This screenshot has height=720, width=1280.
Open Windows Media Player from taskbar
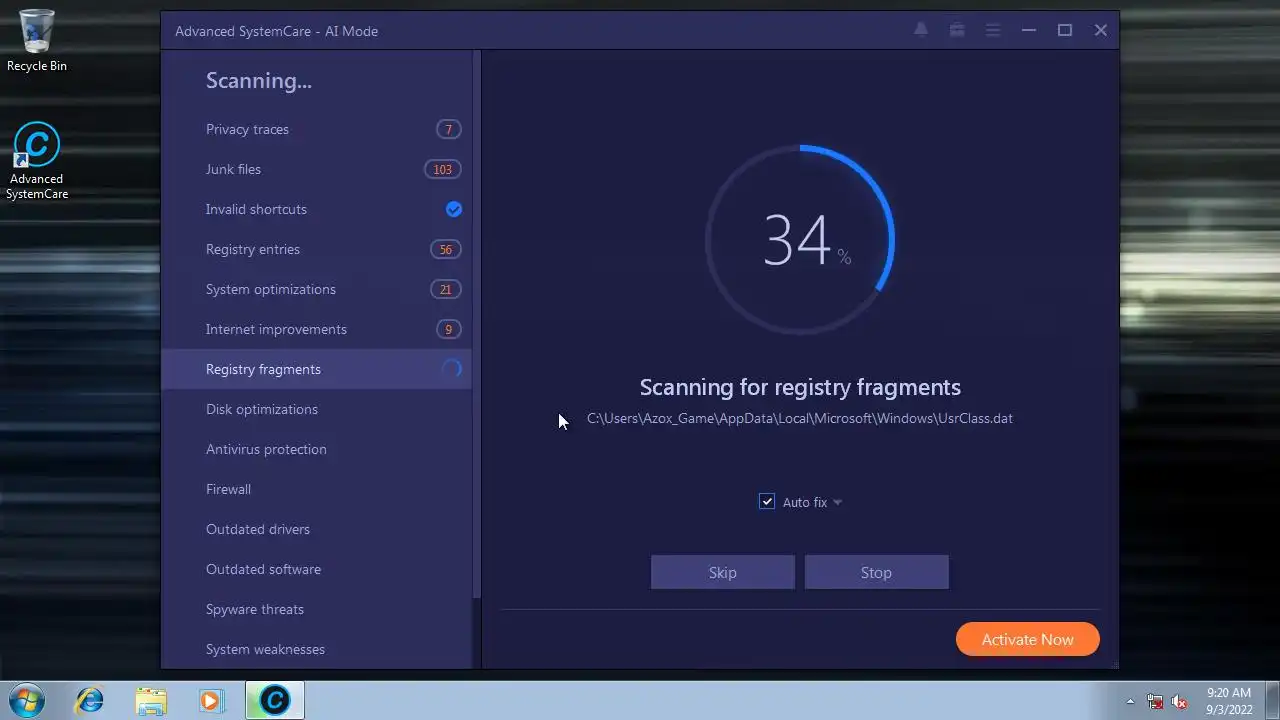(x=211, y=700)
